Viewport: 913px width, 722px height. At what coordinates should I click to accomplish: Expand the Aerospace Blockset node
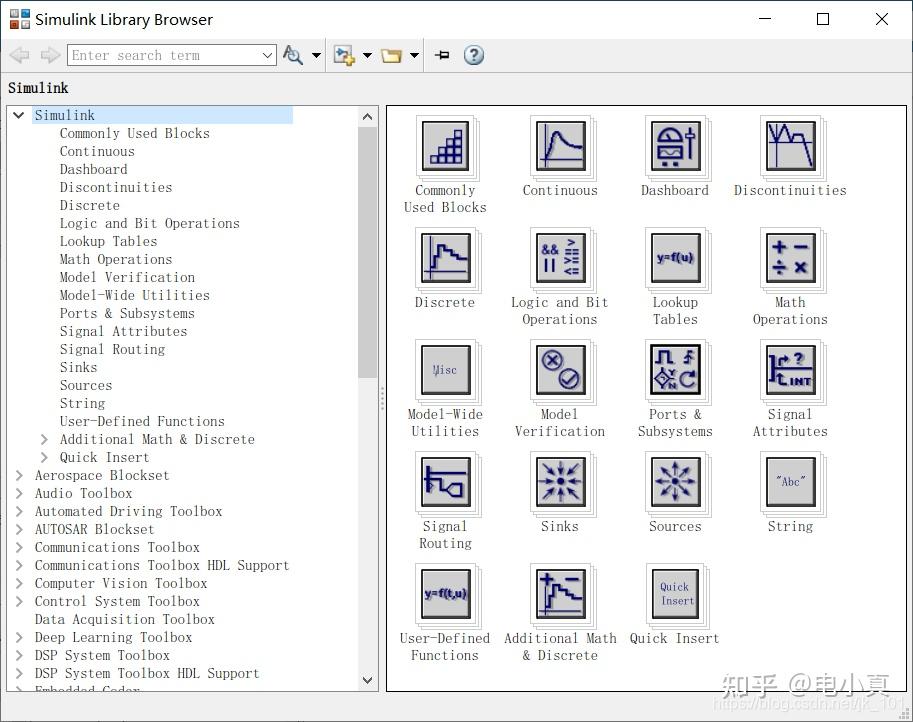(19, 476)
